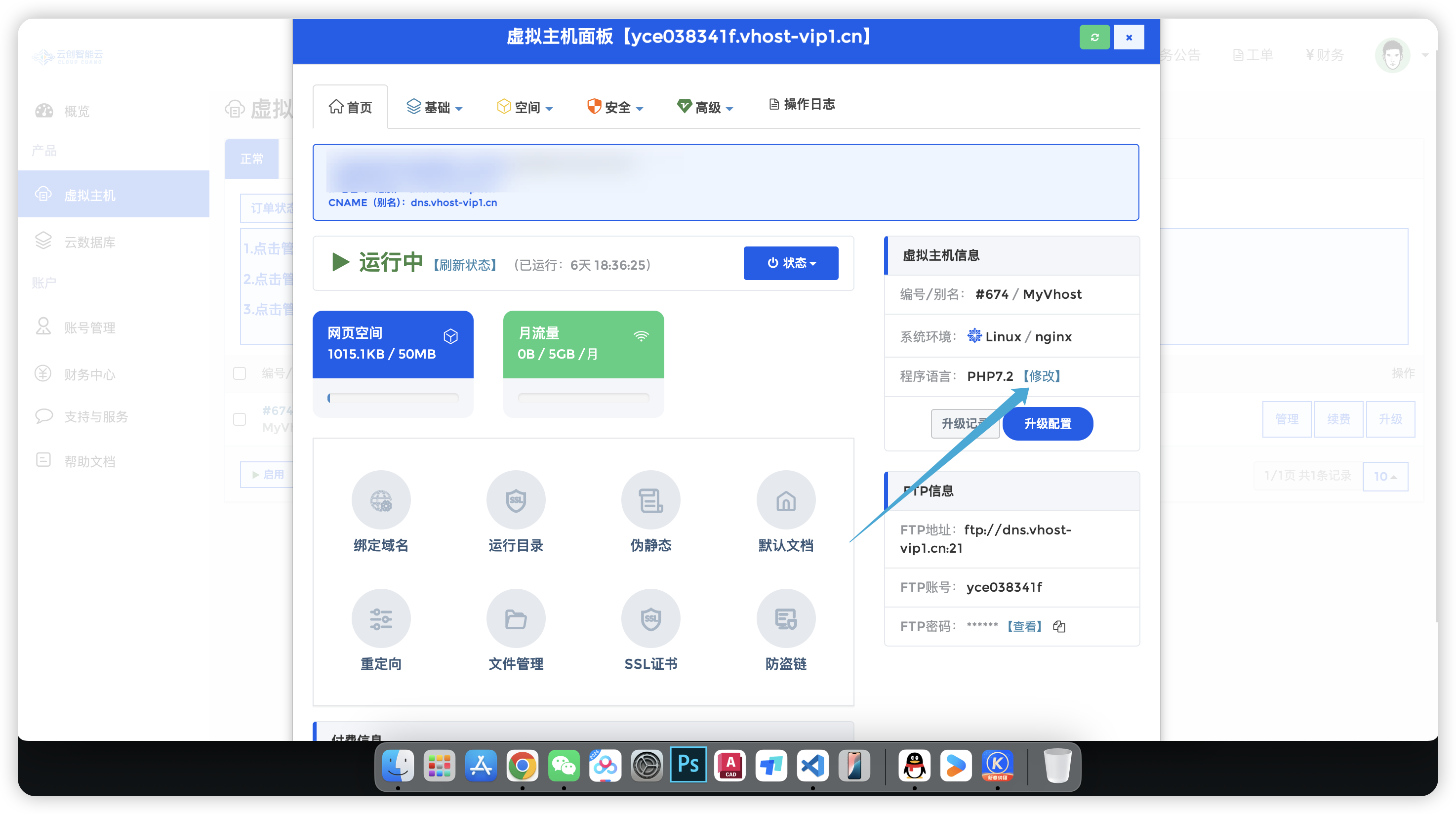Open Trash from the dock
The width and height of the screenshot is (1456, 814).
pos(1057,766)
